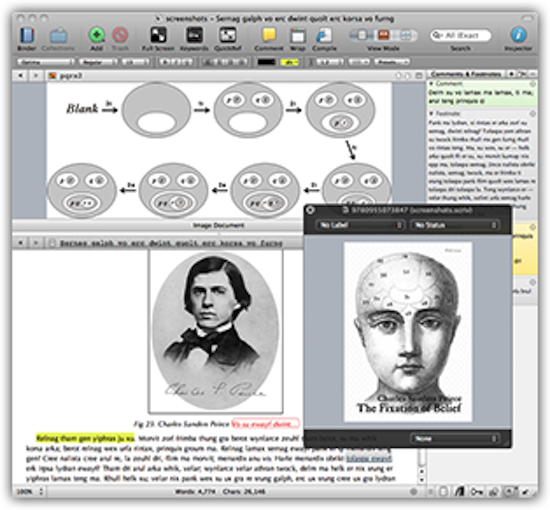550x510 pixels.
Task: Toggle the Inspector panel
Action: [518, 35]
